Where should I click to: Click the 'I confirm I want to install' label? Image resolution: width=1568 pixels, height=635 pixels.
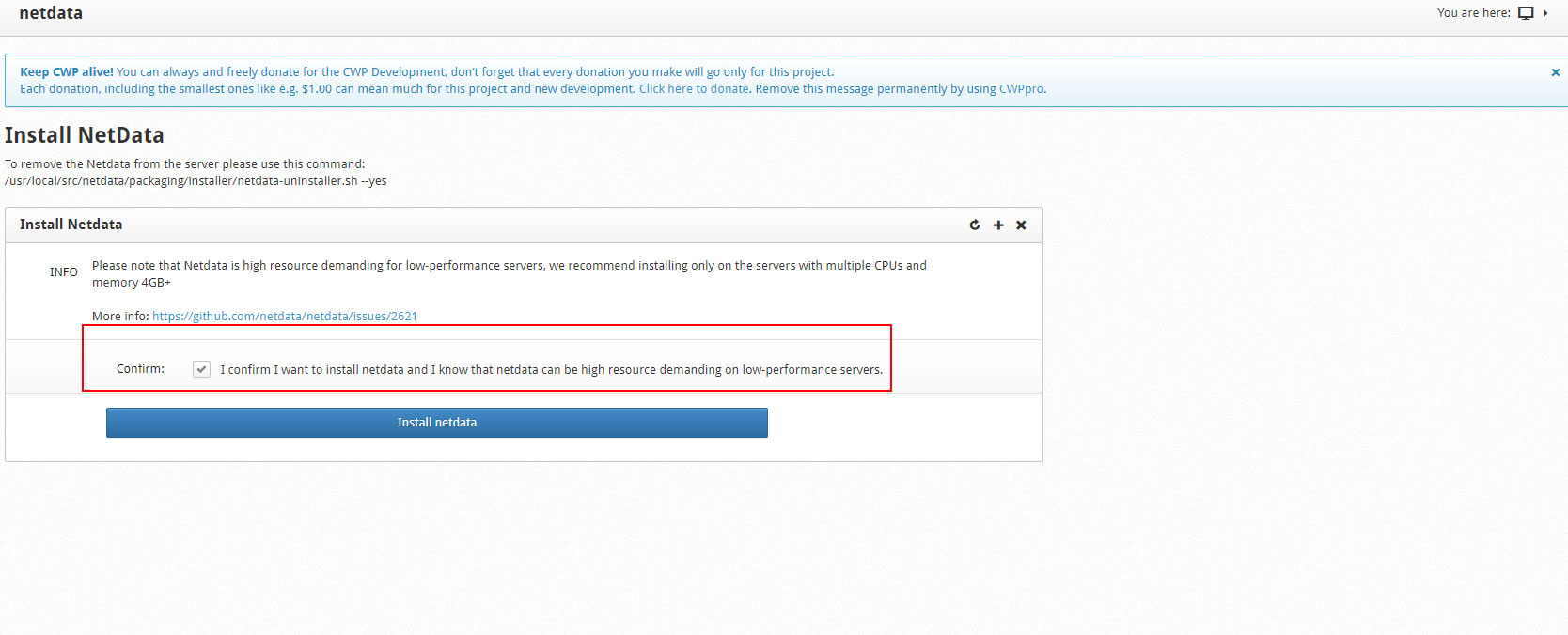(x=551, y=370)
